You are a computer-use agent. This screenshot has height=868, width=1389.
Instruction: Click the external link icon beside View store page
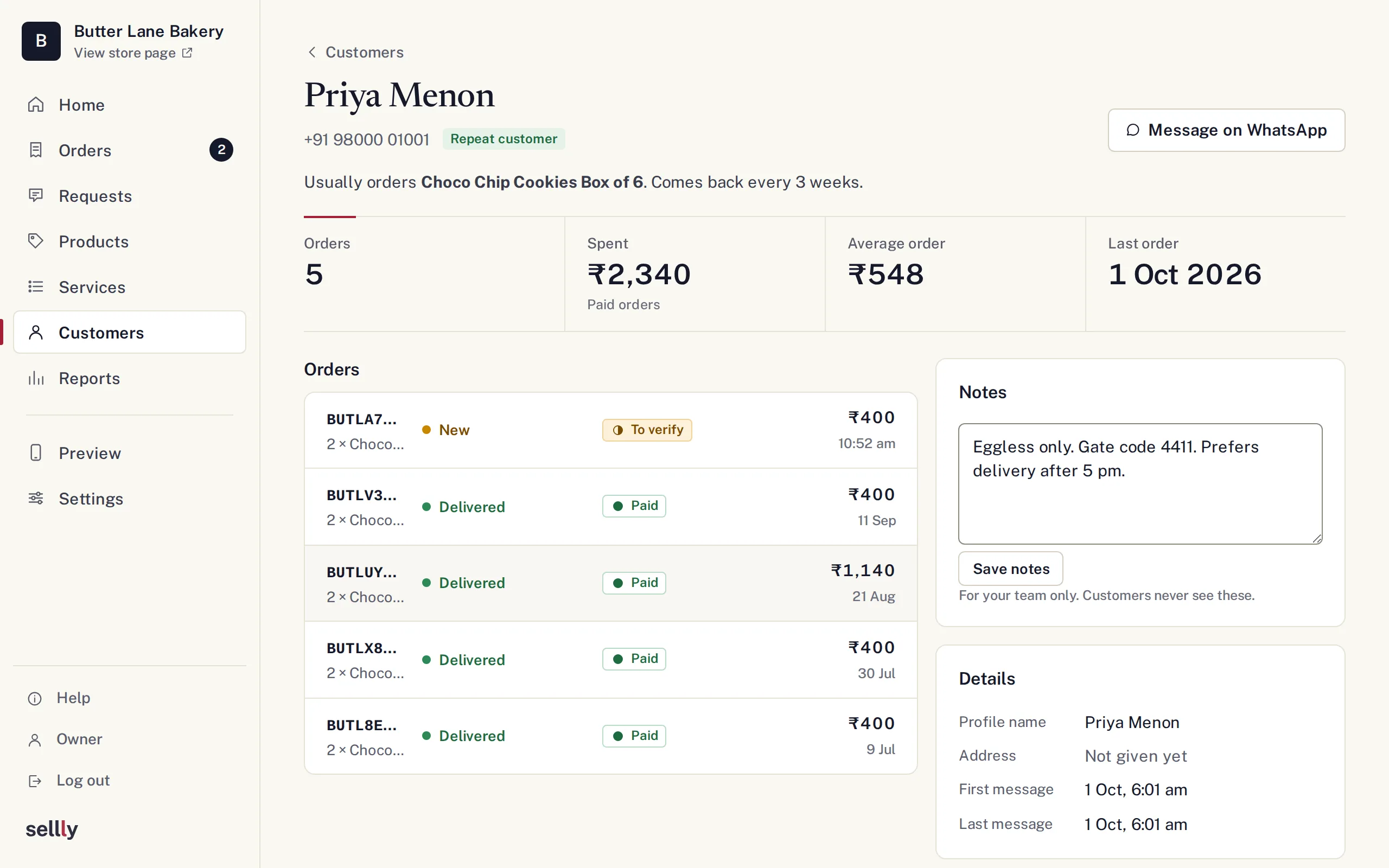coord(187,53)
